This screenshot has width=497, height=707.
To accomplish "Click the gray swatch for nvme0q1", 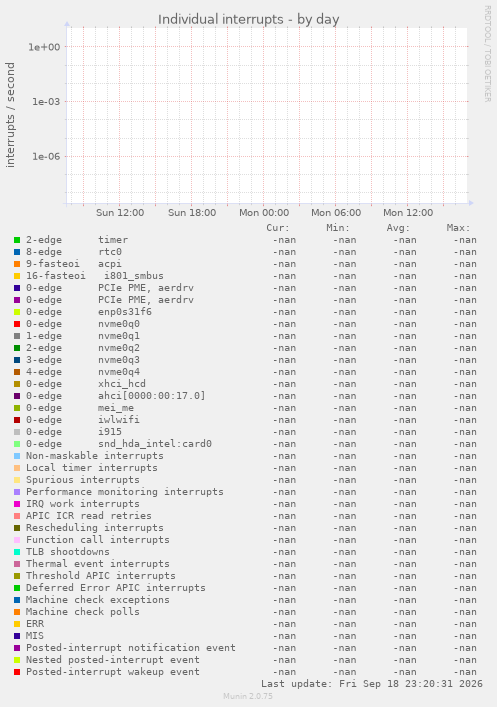I will 17,336.
